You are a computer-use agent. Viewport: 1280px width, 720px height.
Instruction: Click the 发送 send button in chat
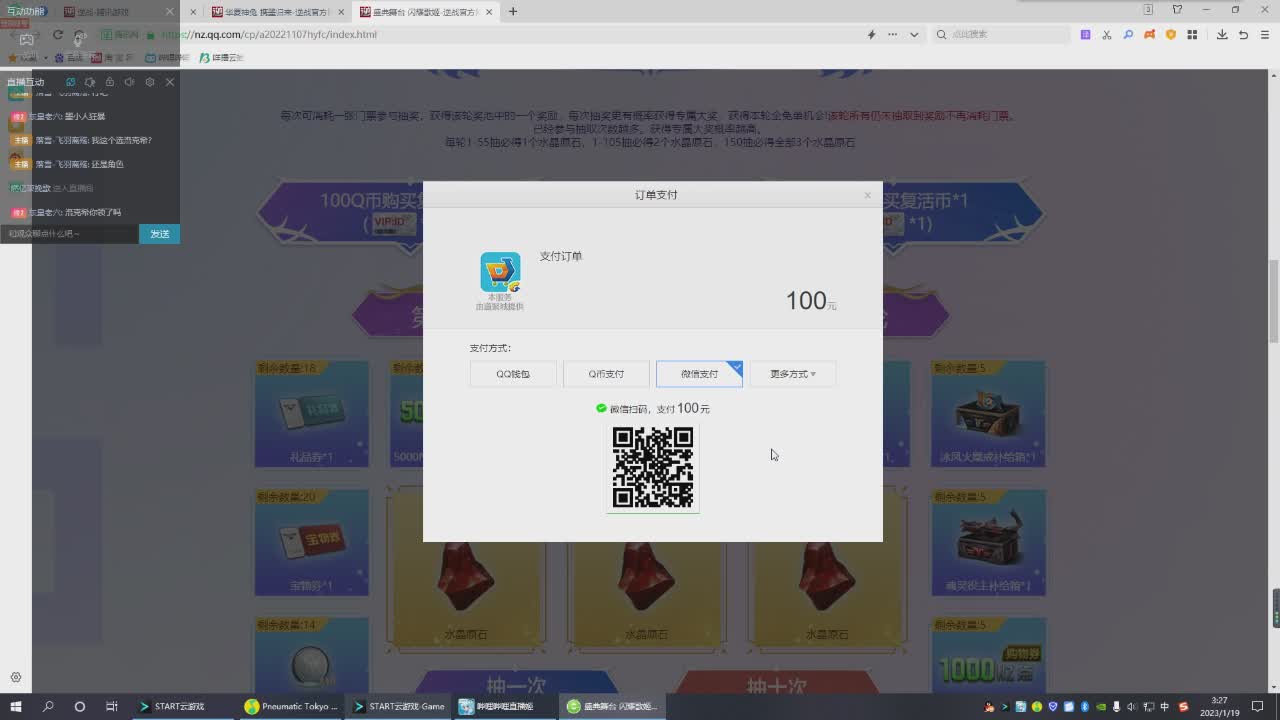(x=159, y=233)
